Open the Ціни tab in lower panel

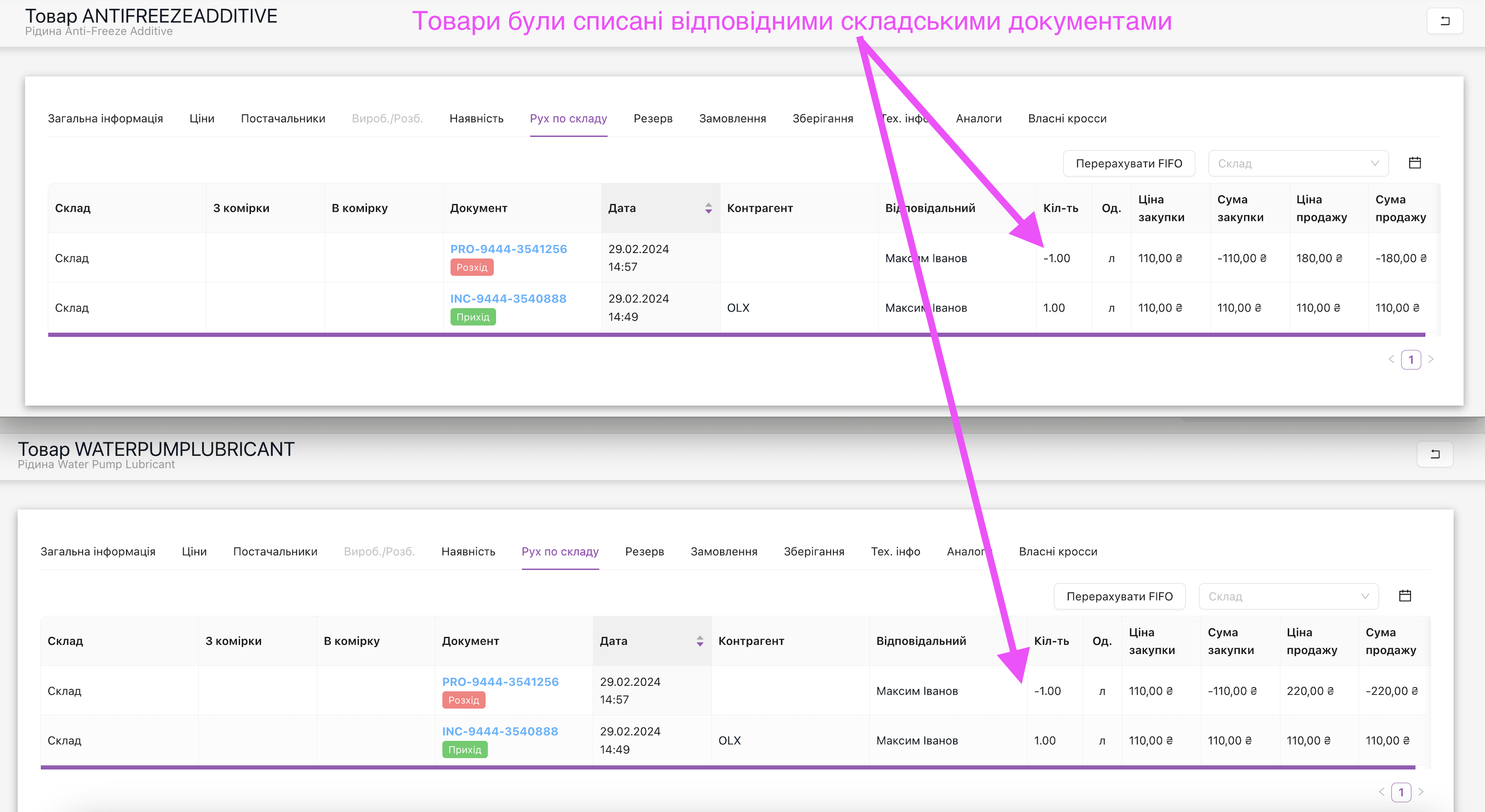pos(194,552)
